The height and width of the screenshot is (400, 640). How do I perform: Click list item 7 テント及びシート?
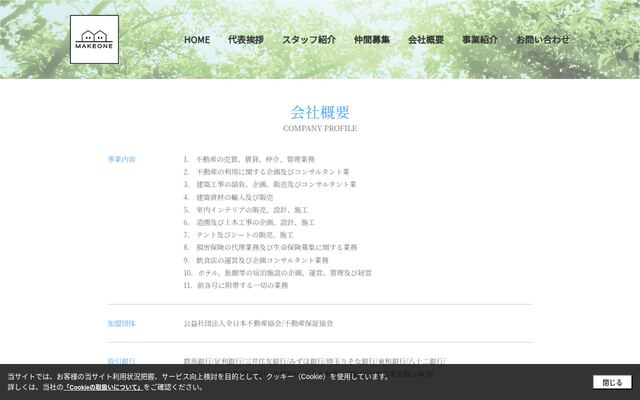[x=239, y=235]
